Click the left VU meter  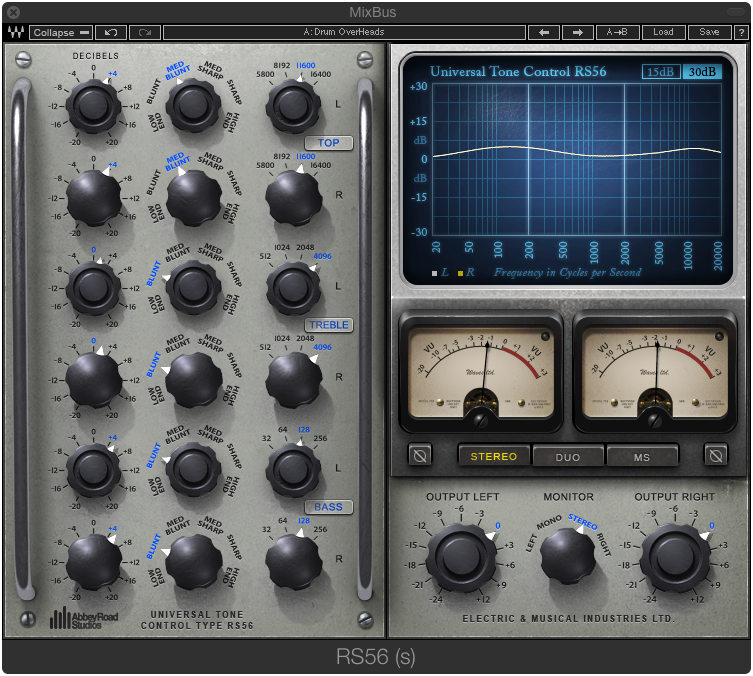click(481, 373)
